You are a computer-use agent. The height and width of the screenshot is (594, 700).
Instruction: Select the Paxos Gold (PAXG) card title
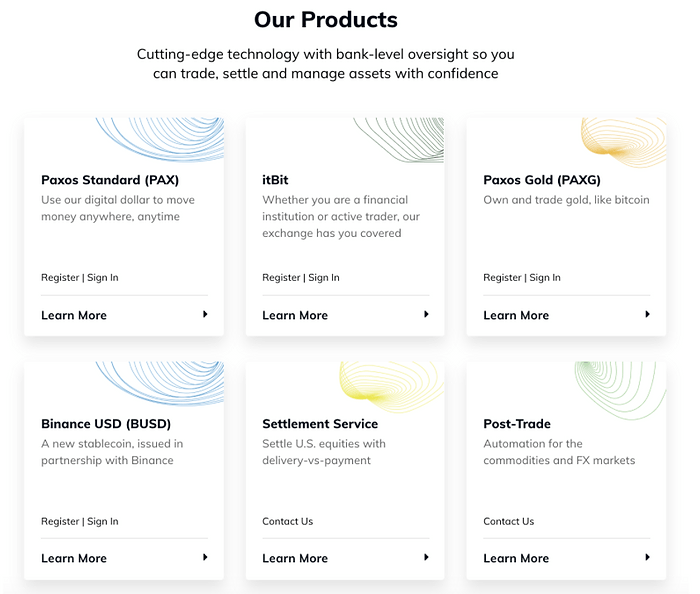click(x=542, y=180)
